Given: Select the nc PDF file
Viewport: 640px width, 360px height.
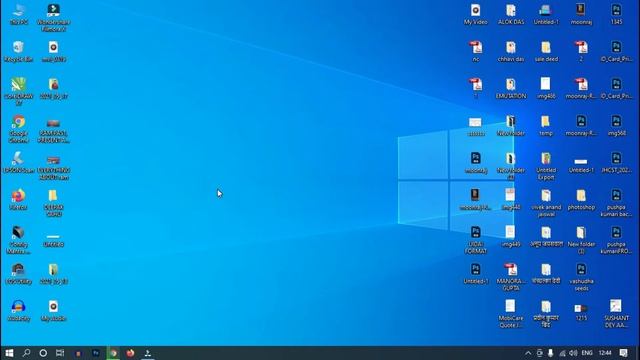Looking at the screenshot, I should point(476,51).
